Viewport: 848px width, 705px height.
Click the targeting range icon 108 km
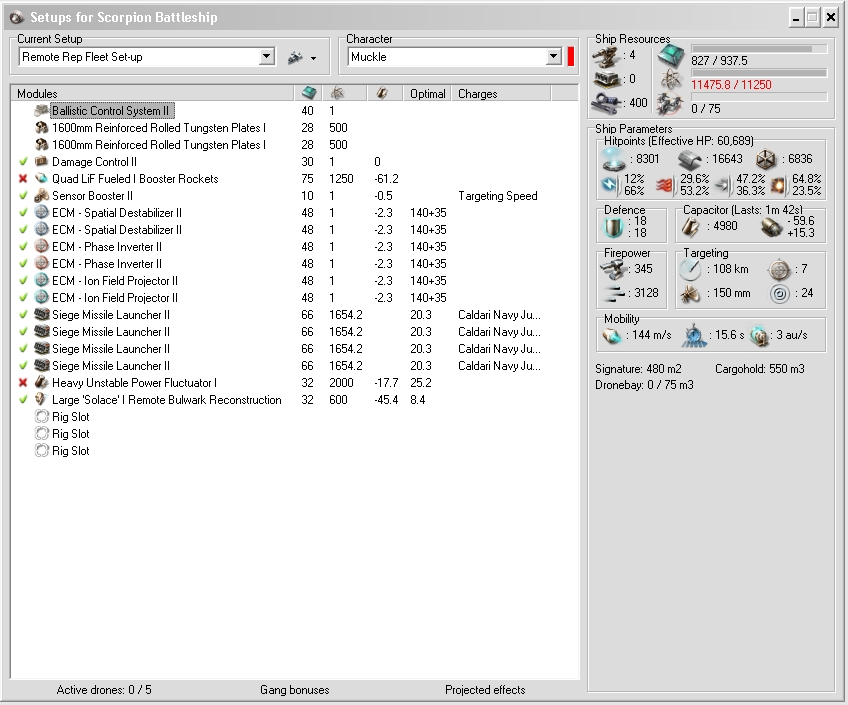690,269
